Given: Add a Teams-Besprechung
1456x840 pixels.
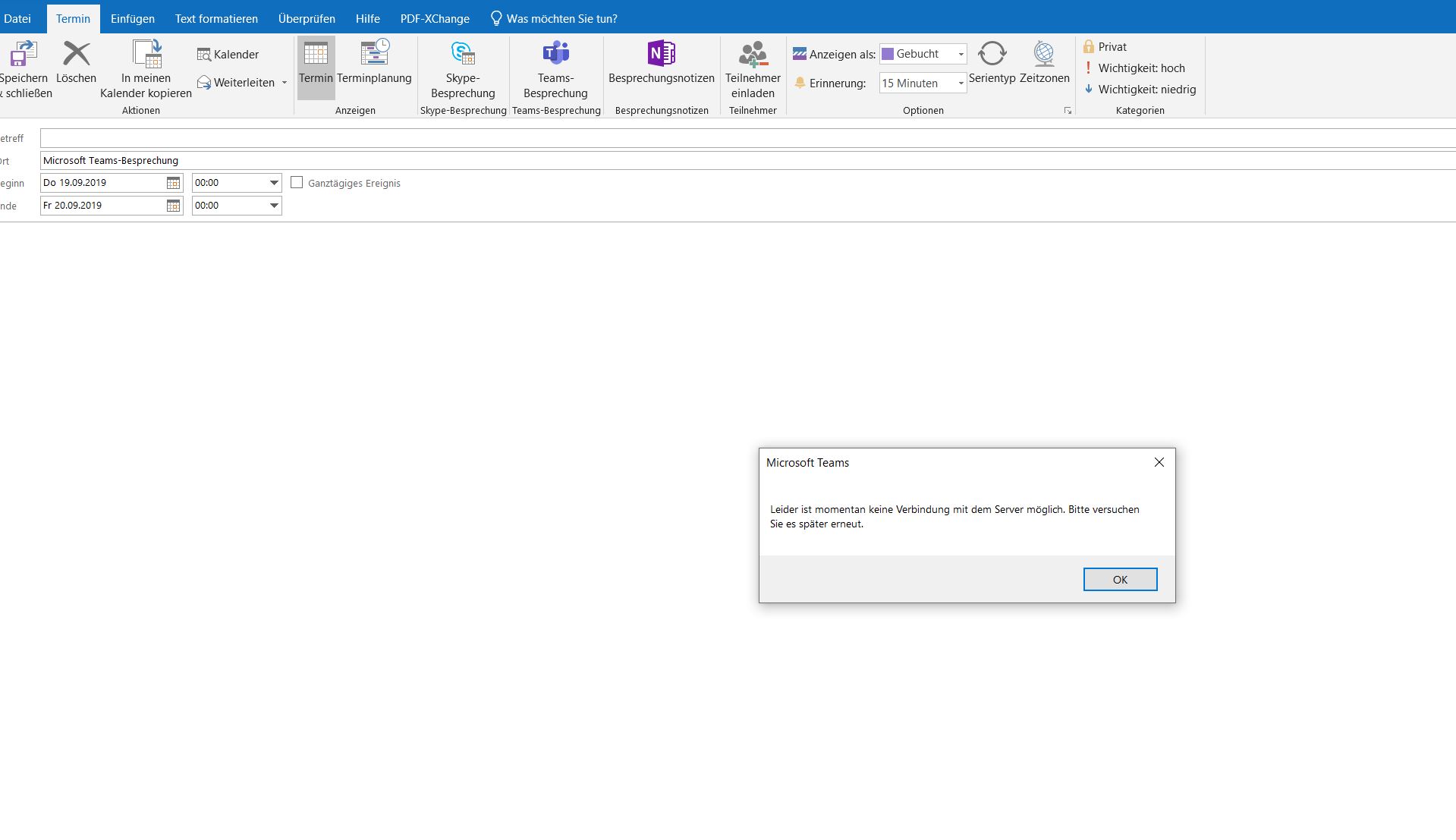Looking at the screenshot, I should coord(555,68).
